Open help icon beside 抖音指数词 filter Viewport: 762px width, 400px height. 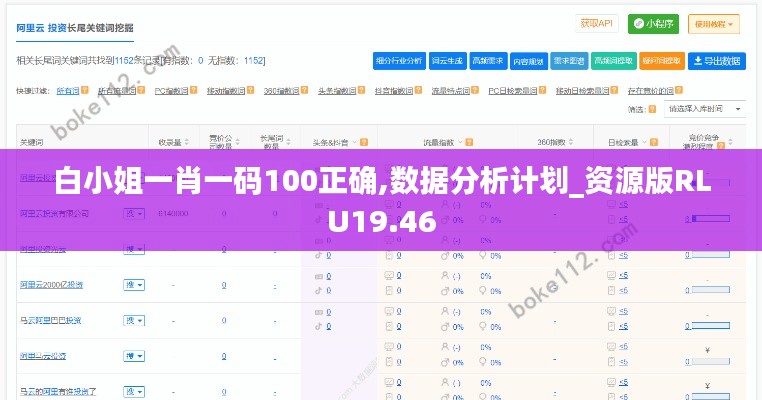[418, 90]
